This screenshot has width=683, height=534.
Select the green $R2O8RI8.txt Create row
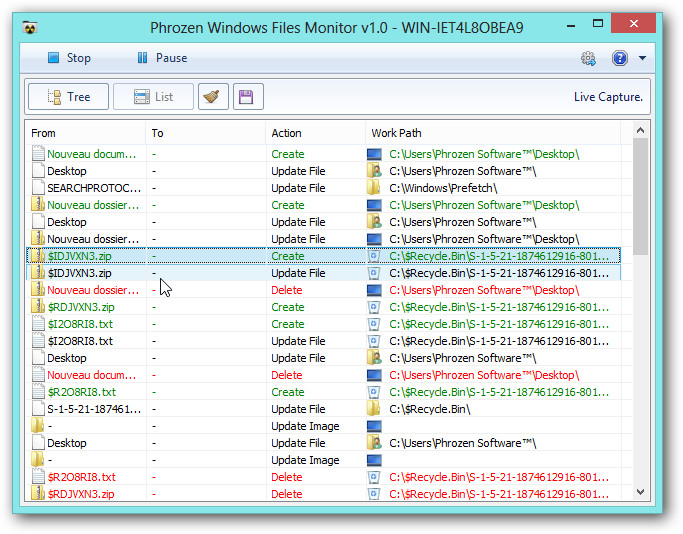[323, 392]
